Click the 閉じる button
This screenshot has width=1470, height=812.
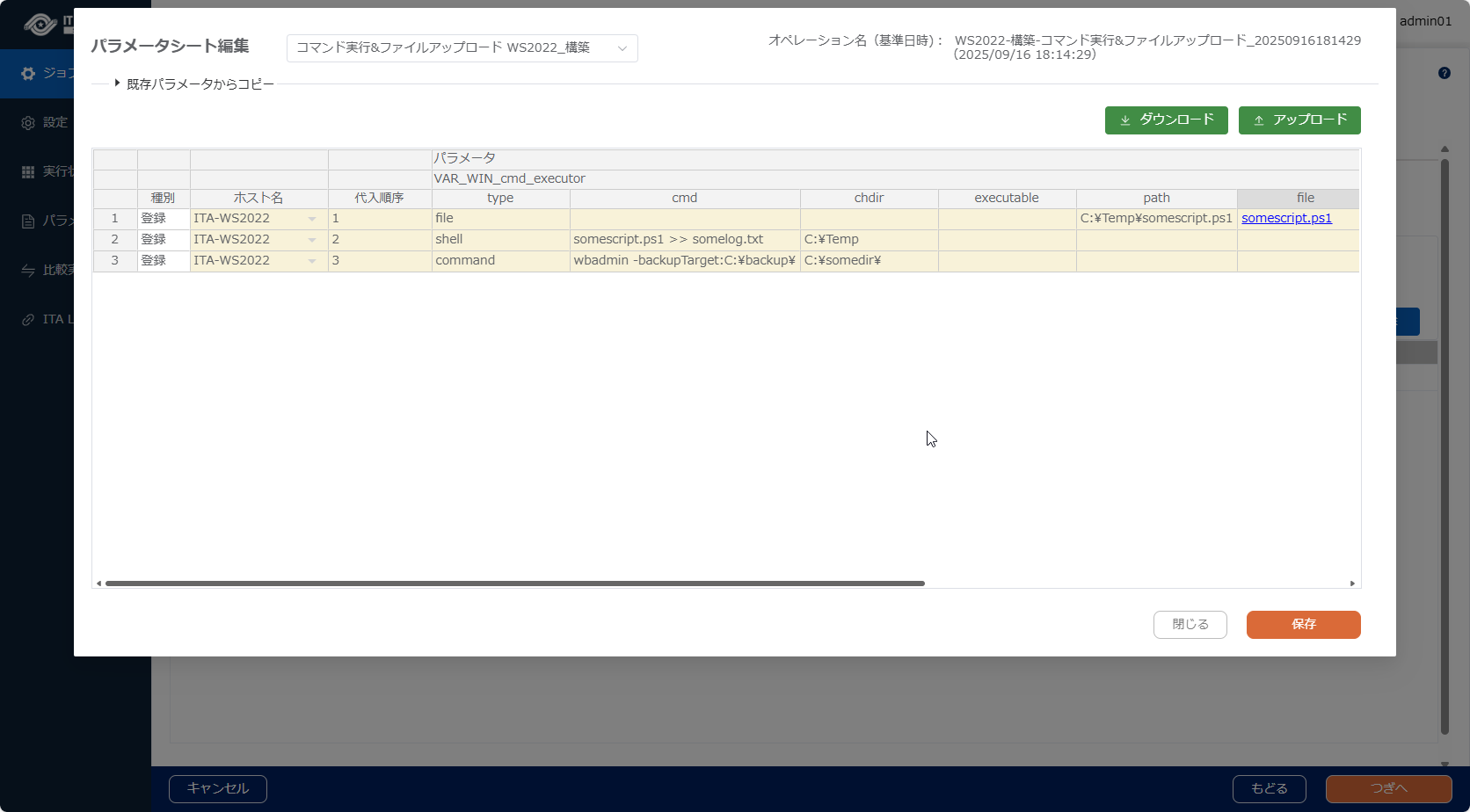(x=1190, y=625)
